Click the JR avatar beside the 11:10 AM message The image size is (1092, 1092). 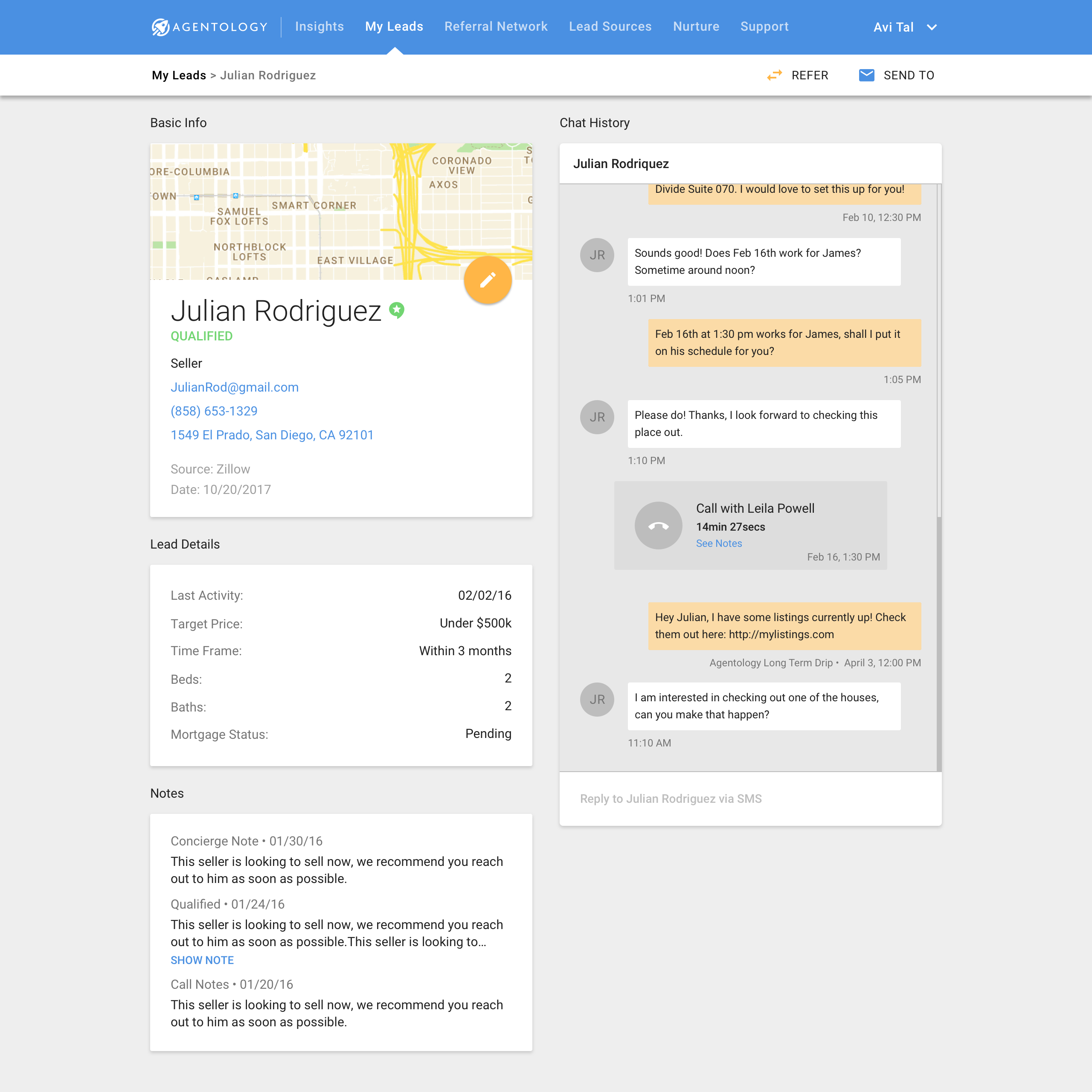597,699
